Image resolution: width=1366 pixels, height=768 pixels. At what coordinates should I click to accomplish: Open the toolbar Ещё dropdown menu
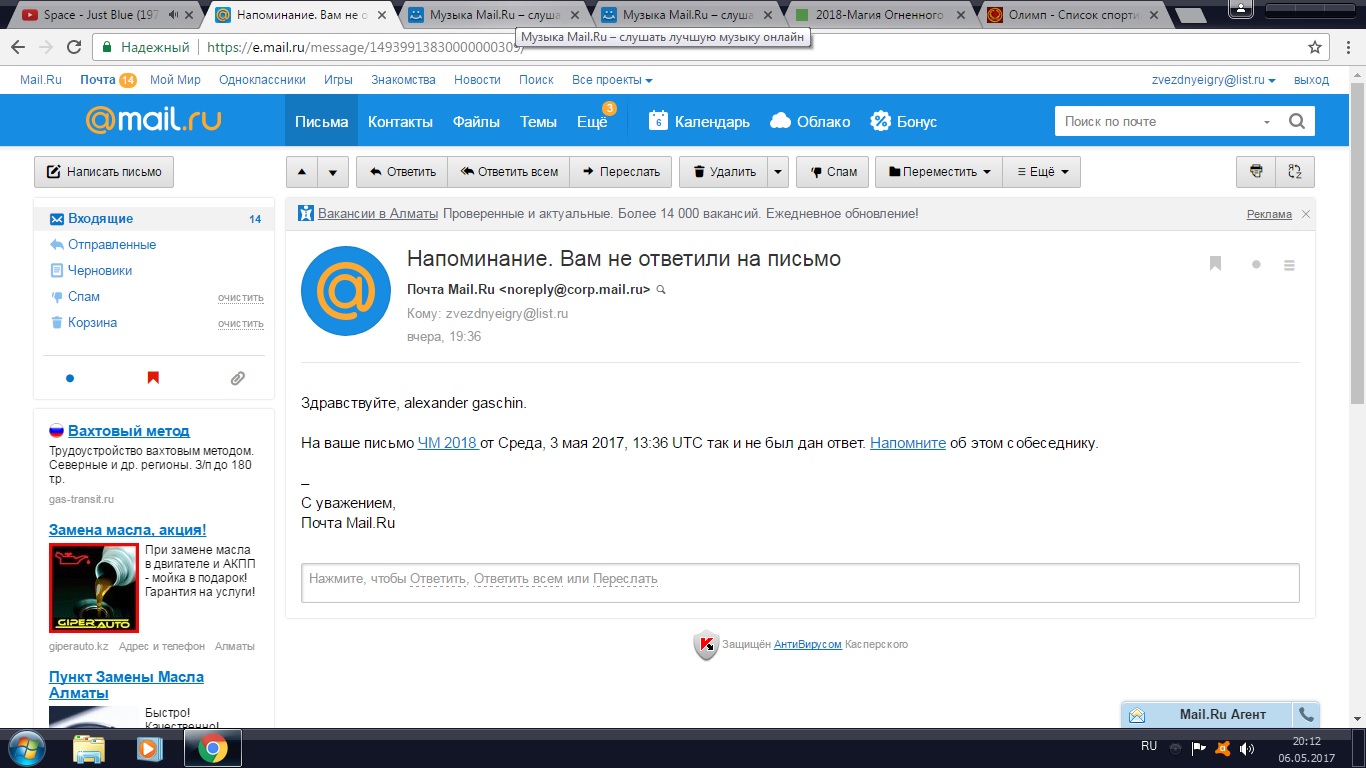pos(1041,171)
